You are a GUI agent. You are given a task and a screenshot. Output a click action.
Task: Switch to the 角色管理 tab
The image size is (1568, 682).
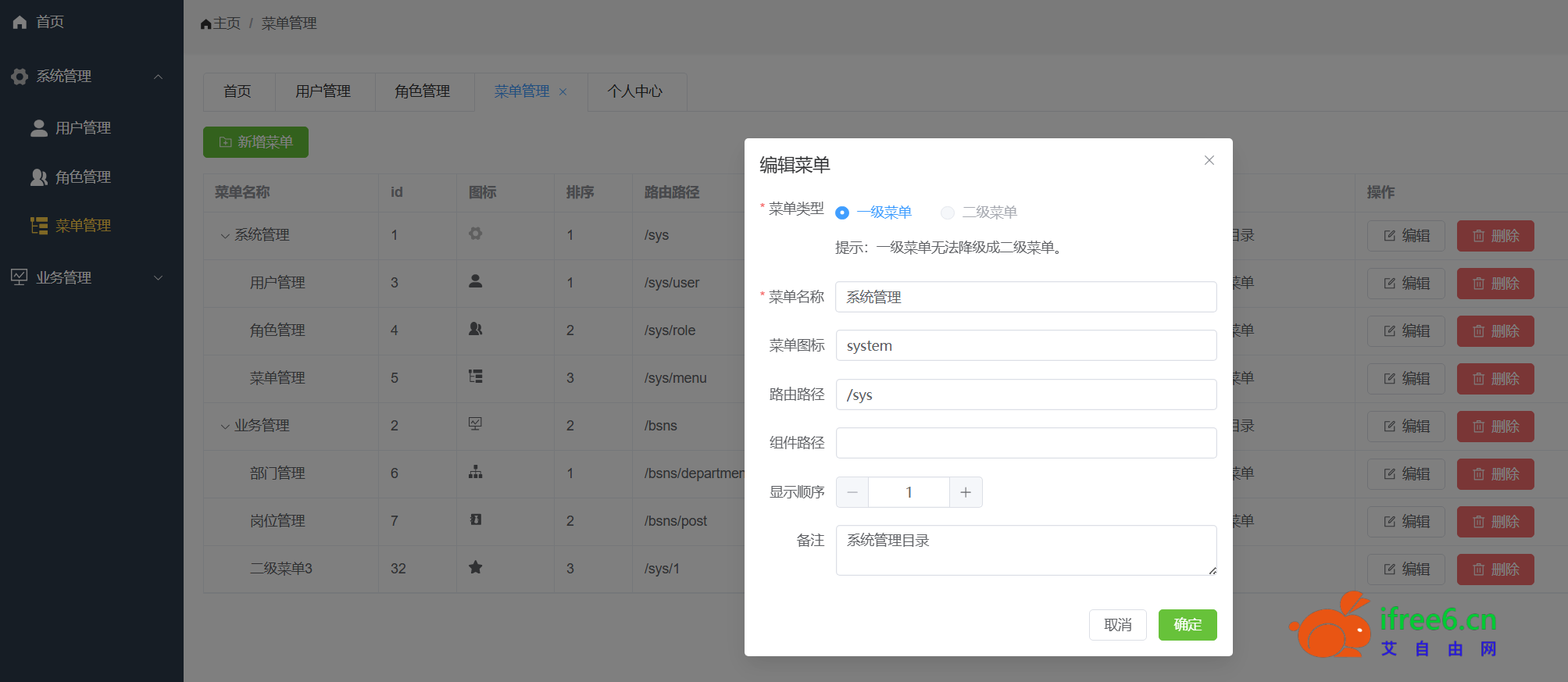point(423,92)
